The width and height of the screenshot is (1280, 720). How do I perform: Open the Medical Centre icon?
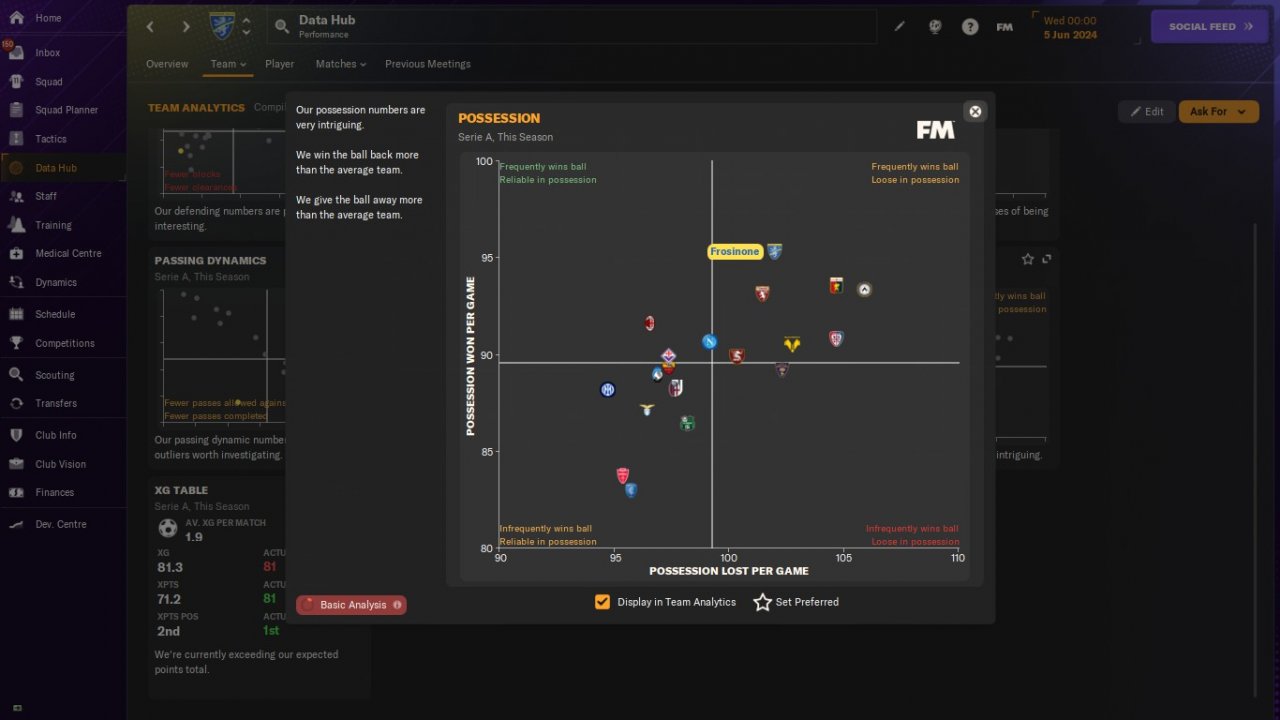(x=16, y=253)
